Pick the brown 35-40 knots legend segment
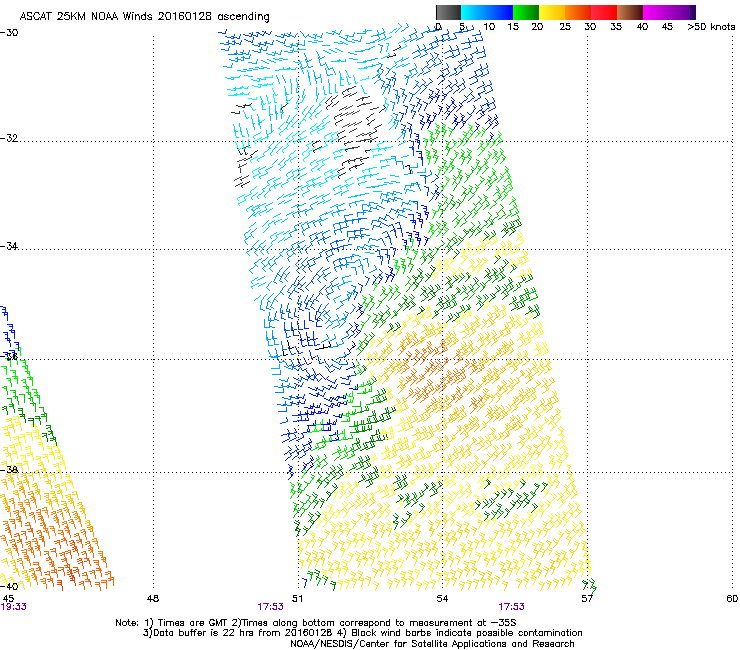Viewport: 740px width, 650px height. (x=630, y=12)
